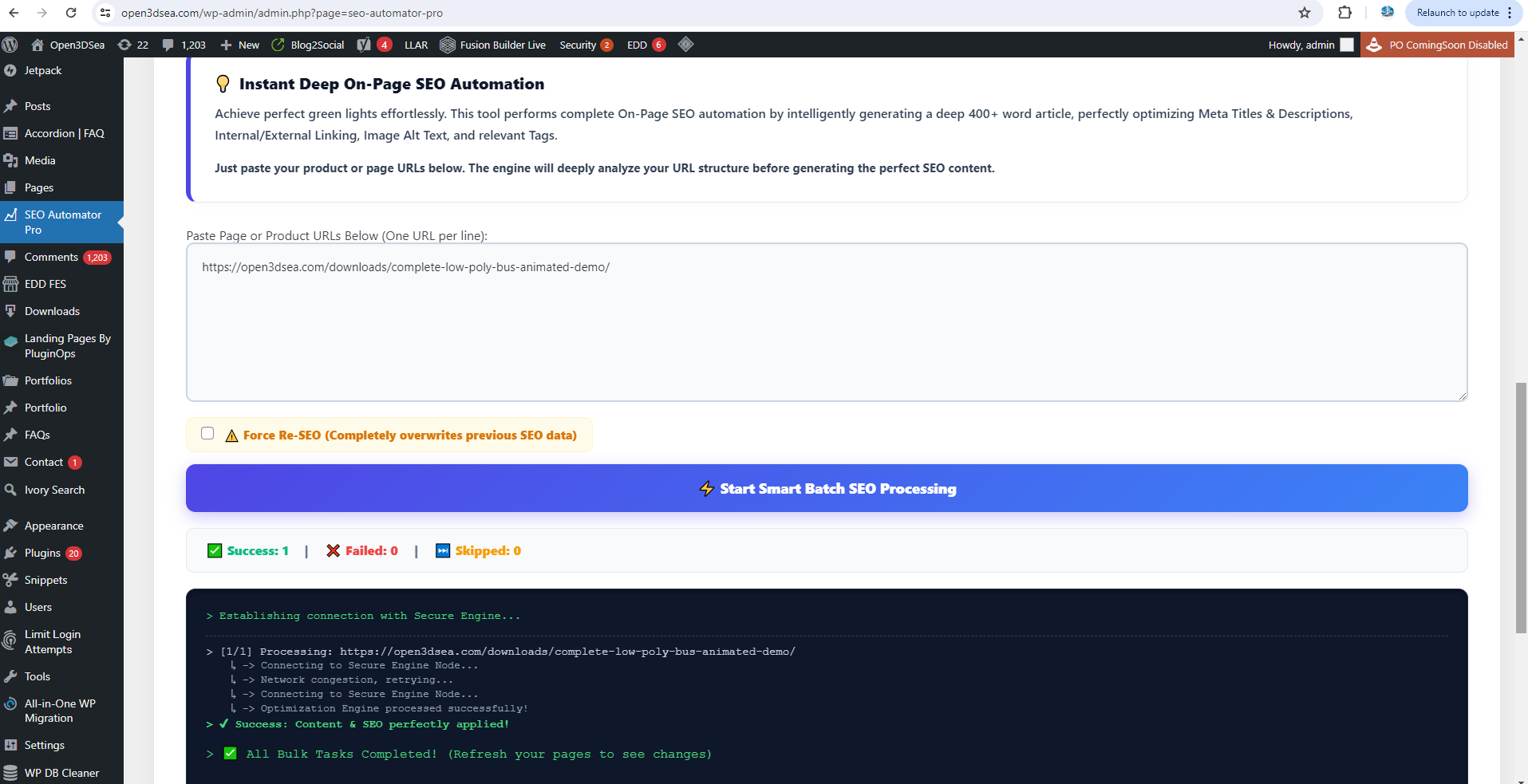Click the lightbulb icon beside Instant Deep heading
Viewport: 1528px width, 784px height.
223,84
